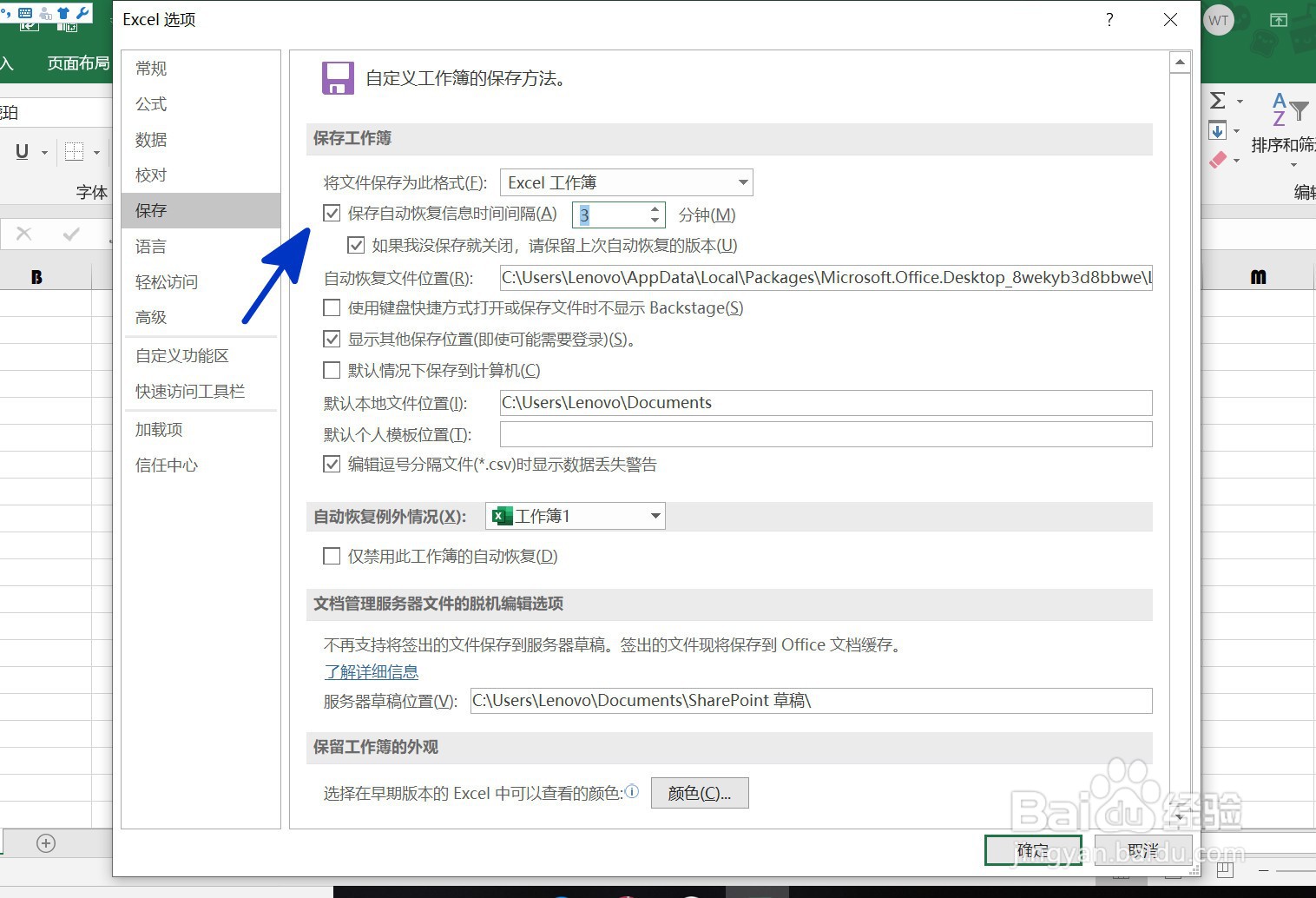Click the purple save disk icon
Screen dimensions: 1316x898
point(339,78)
